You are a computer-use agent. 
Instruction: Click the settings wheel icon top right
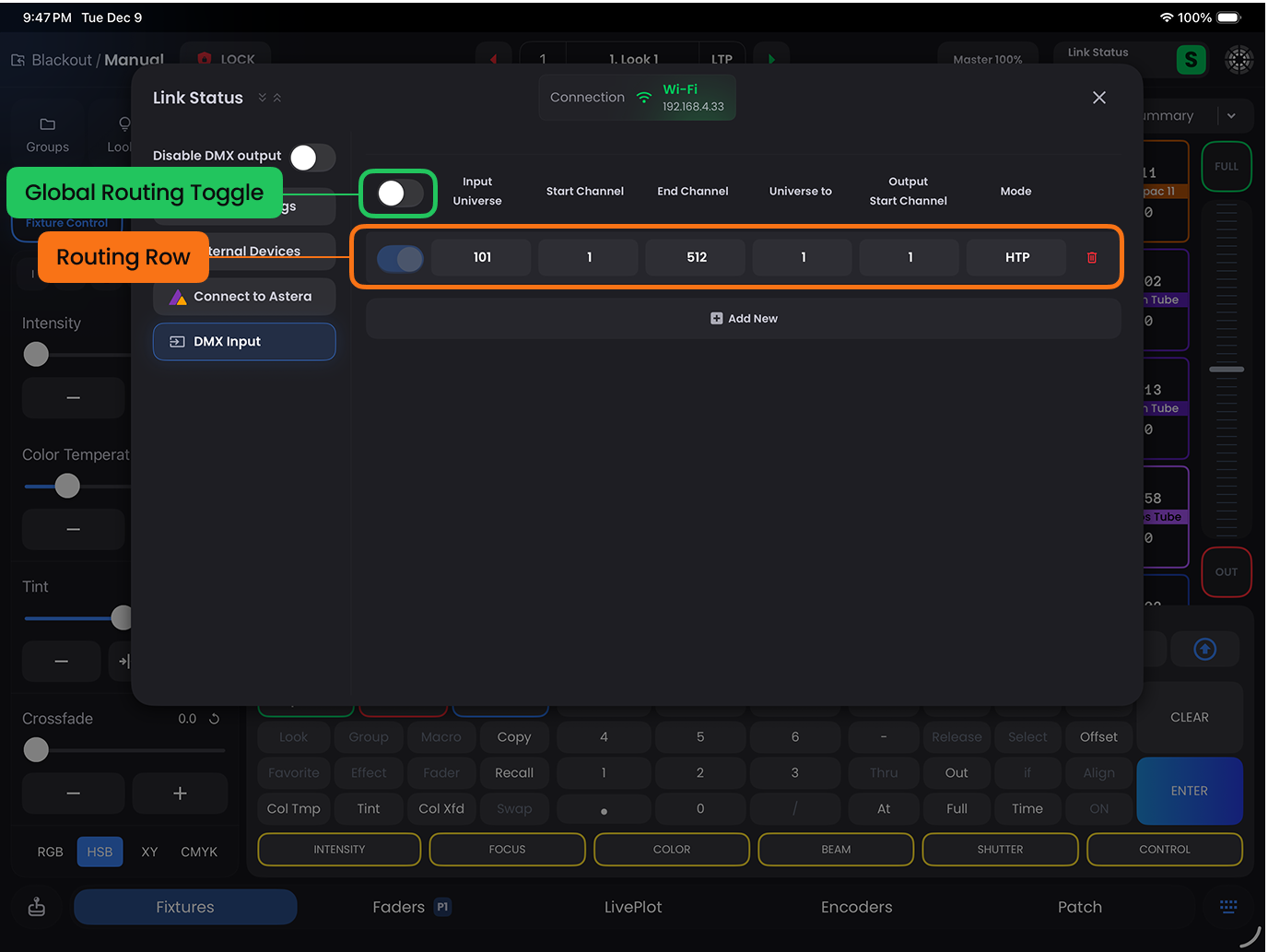tap(1239, 59)
